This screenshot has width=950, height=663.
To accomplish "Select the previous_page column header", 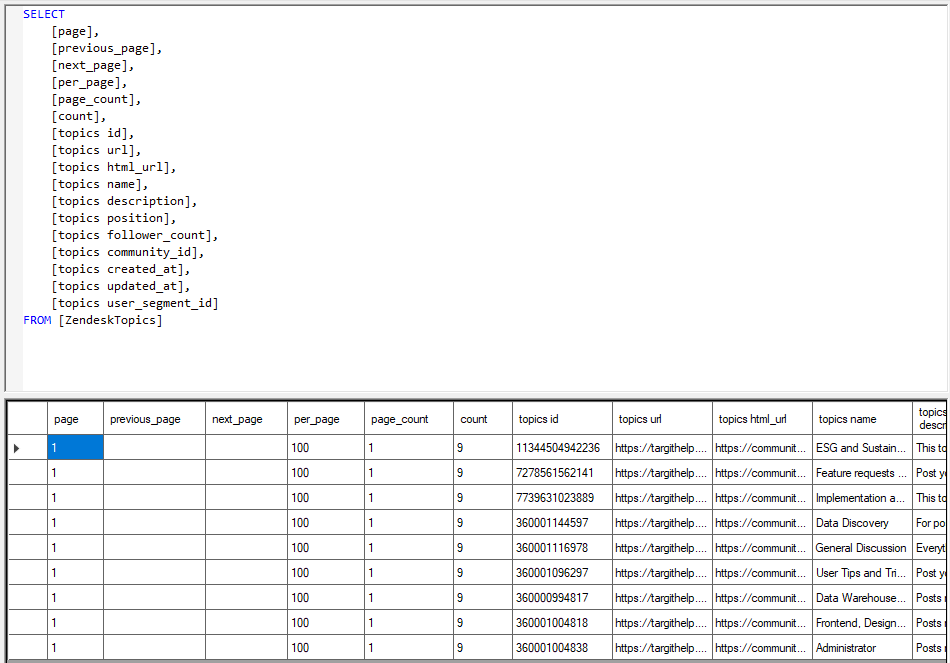I will [150, 418].
